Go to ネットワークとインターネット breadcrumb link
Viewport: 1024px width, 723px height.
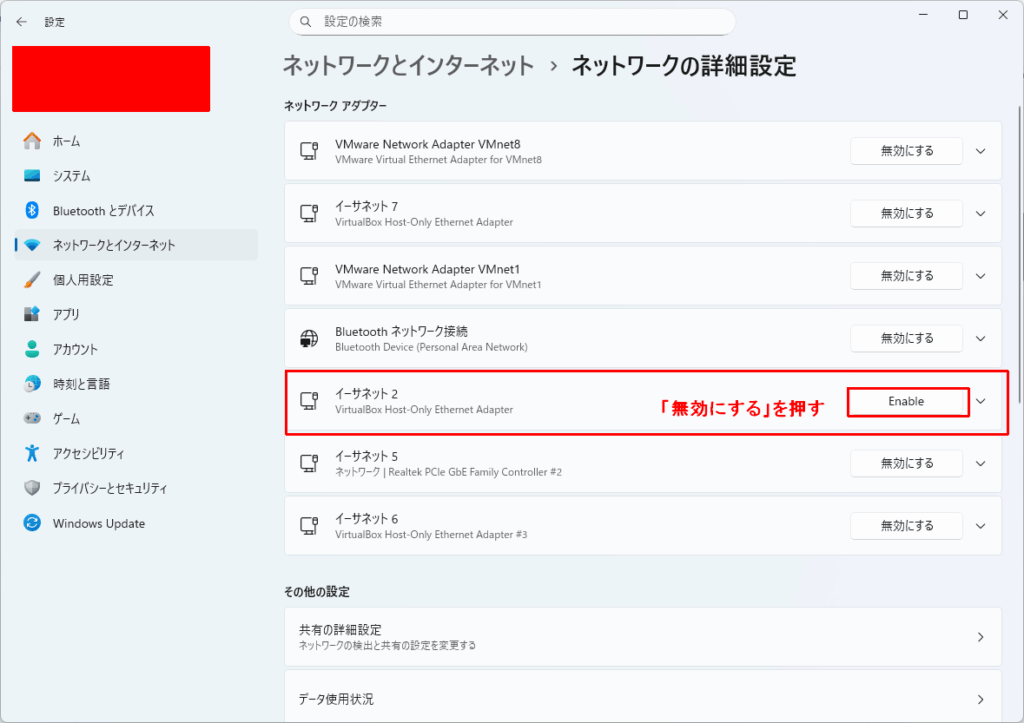408,66
